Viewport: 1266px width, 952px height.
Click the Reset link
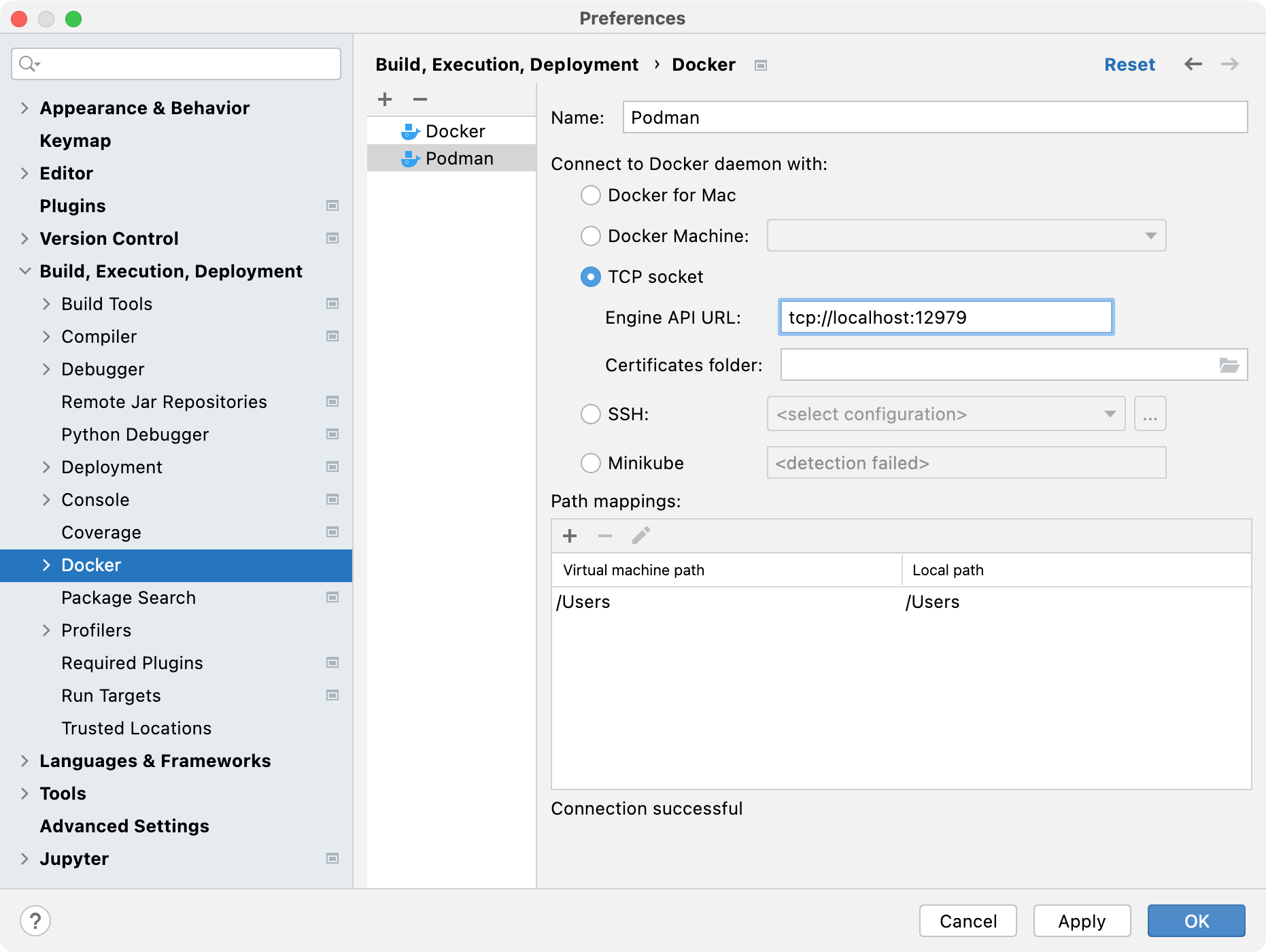[1129, 64]
